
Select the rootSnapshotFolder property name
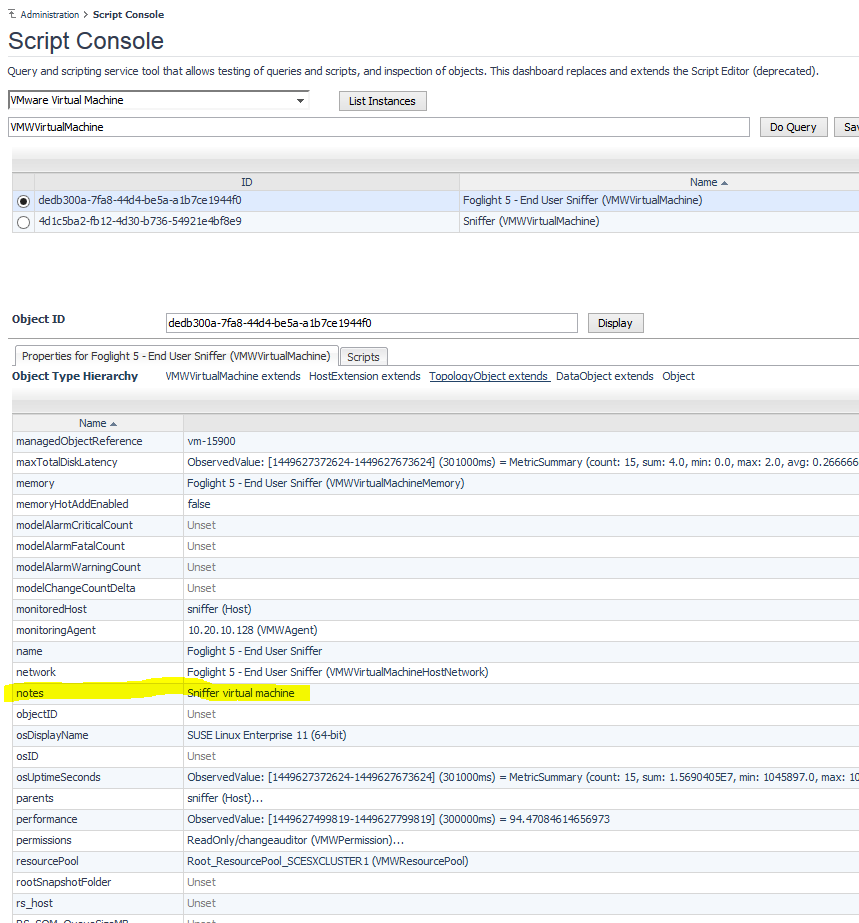click(x=64, y=882)
